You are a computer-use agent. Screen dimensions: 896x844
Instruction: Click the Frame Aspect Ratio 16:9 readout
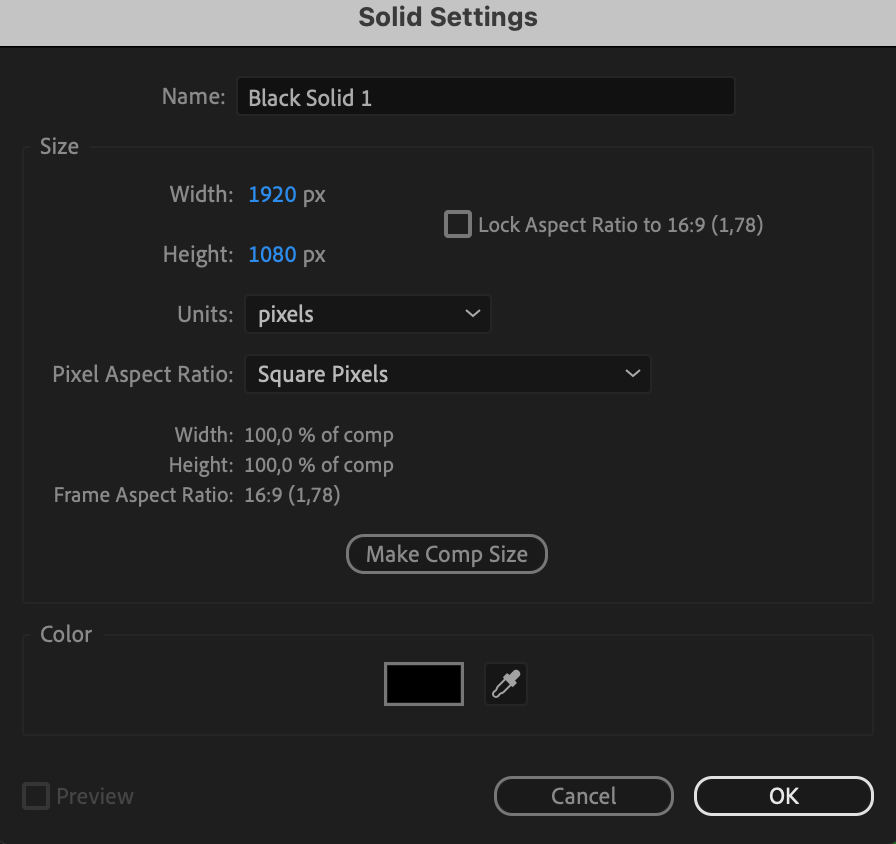pyautogui.click(x=292, y=495)
